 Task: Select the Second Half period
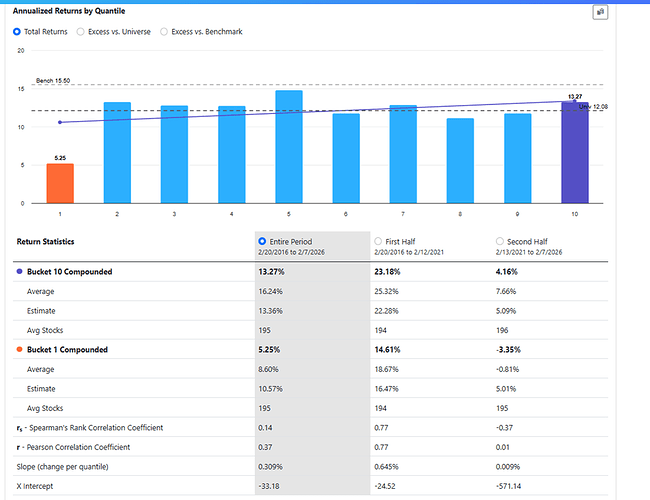click(x=501, y=241)
